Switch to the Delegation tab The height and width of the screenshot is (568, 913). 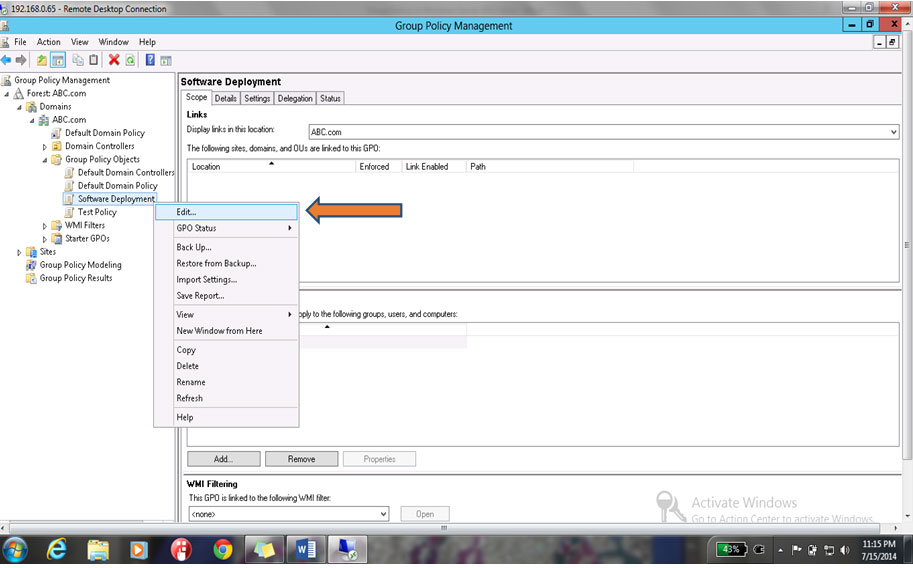click(x=295, y=98)
